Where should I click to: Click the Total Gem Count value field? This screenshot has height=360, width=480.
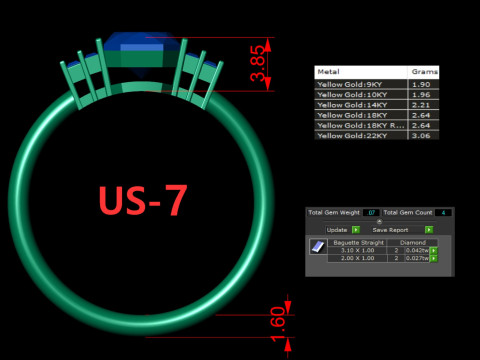coord(443,213)
